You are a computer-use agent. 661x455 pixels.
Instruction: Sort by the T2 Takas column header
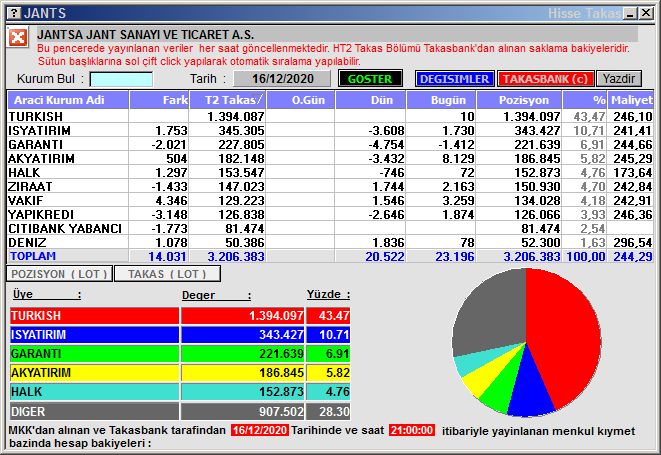pos(228,100)
